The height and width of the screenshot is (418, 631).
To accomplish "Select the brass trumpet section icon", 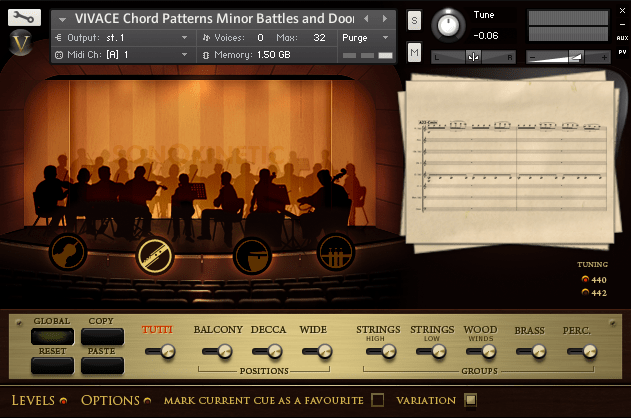I will (x=336, y=252).
